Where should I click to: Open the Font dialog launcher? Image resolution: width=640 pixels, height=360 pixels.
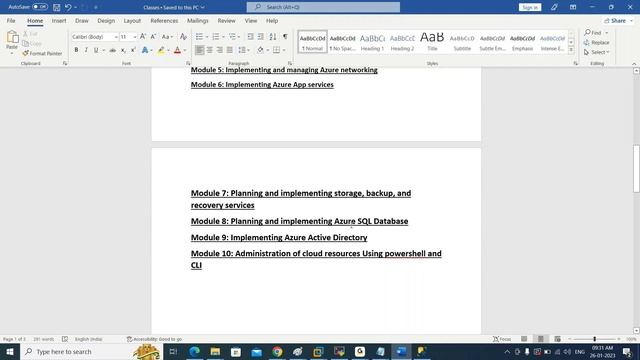188,63
